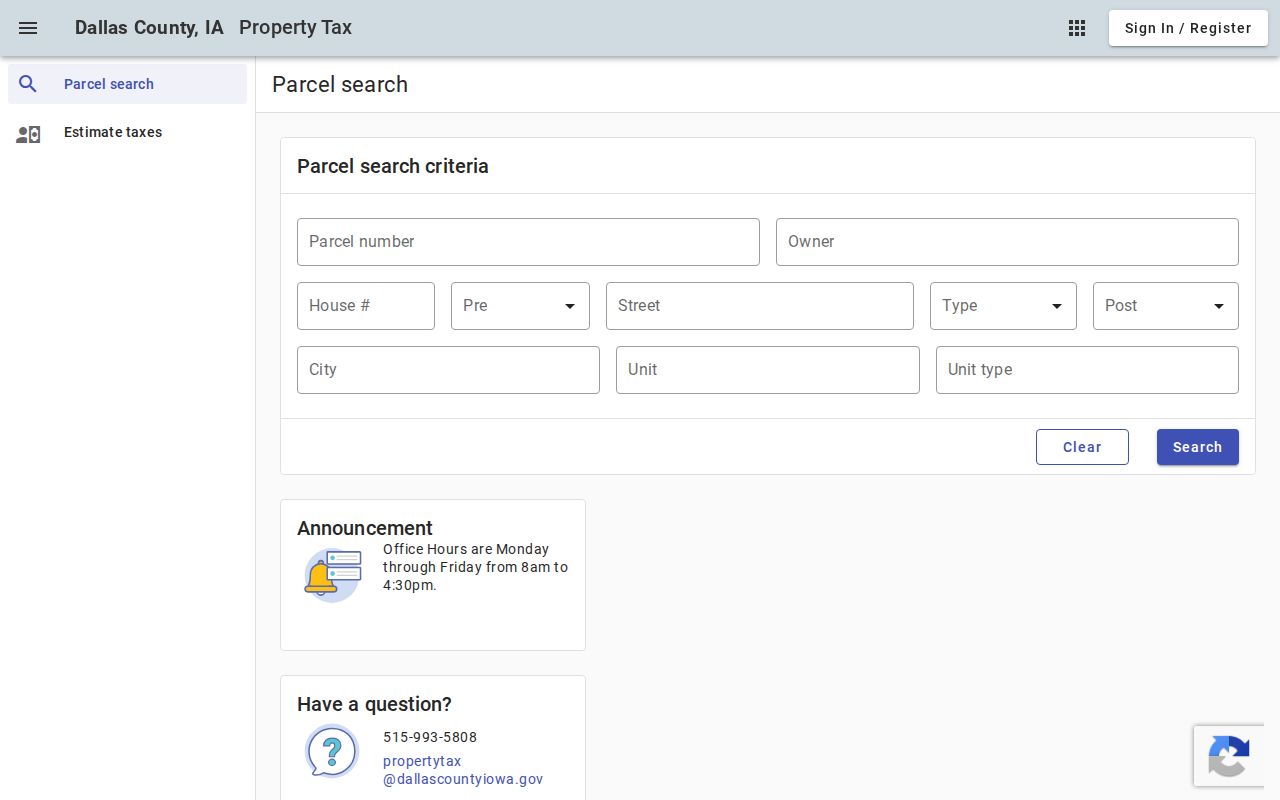Focus the Unit type field
Image resolution: width=1280 pixels, height=800 pixels.
pos(1087,370)
